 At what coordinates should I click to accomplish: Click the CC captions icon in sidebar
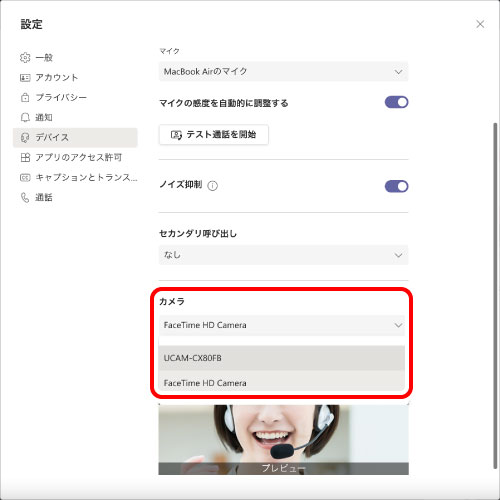coord(25,177)
